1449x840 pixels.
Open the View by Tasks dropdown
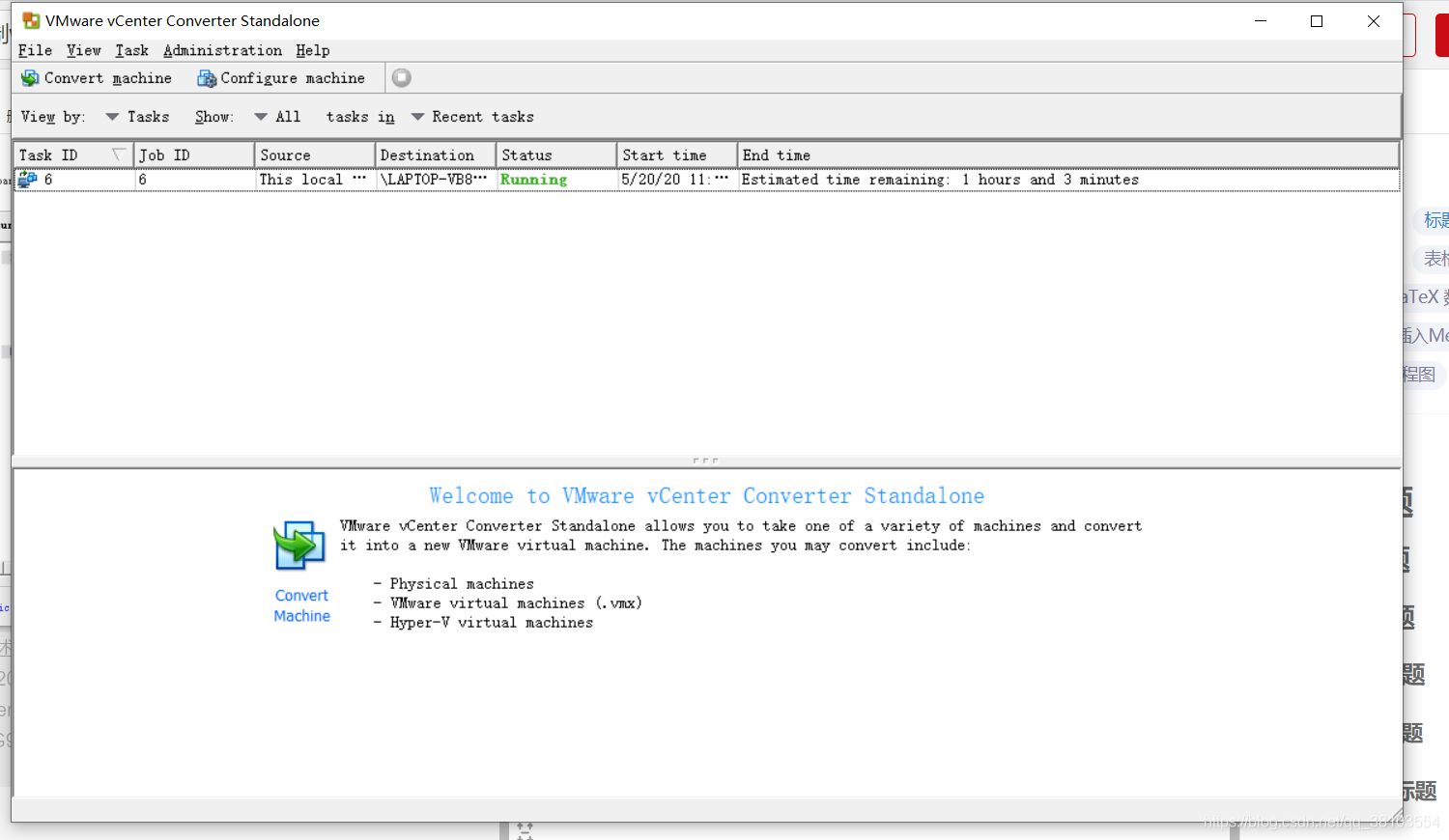click(137, 117)
